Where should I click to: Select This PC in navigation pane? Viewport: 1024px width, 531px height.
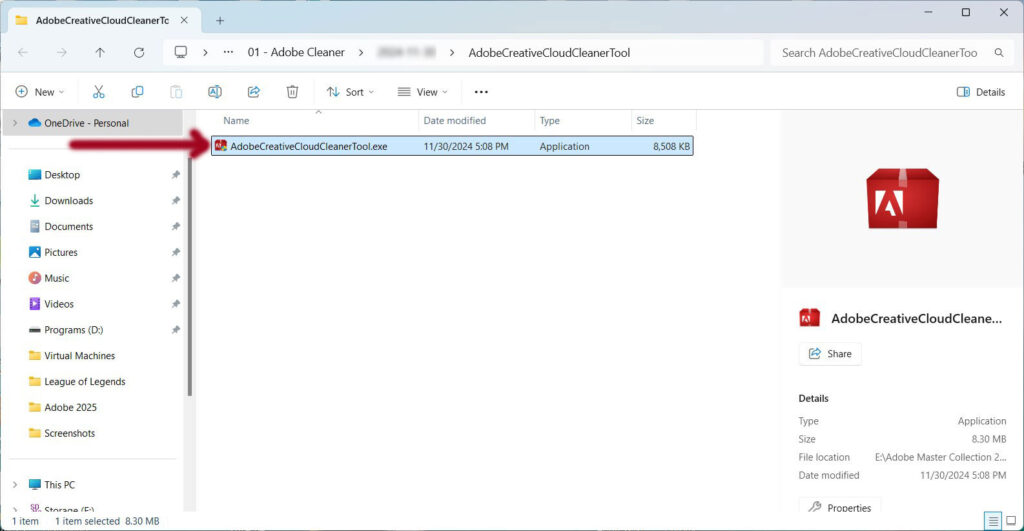tap(59, 485)
